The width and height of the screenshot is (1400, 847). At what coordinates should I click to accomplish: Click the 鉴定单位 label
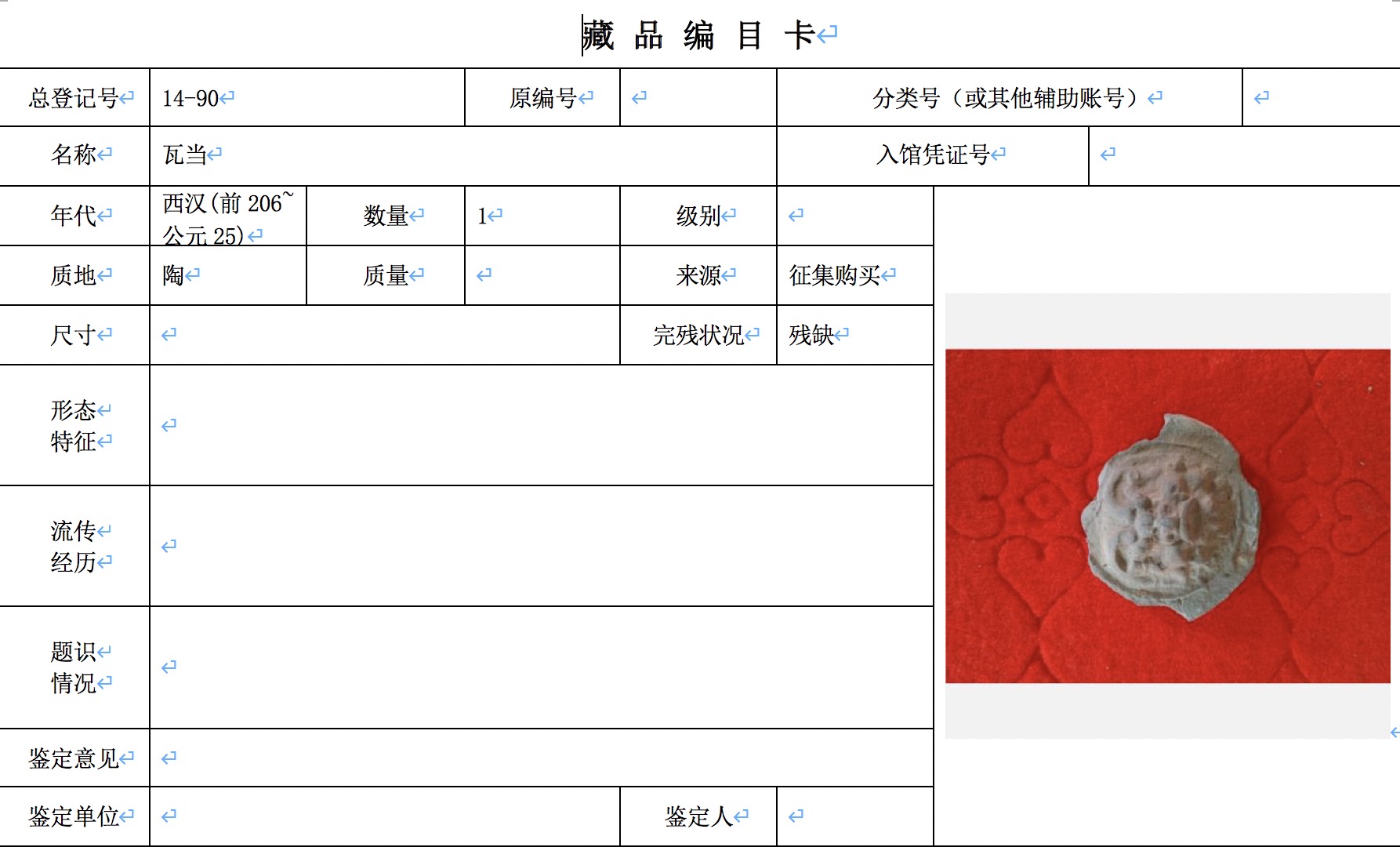click(74, 816)
